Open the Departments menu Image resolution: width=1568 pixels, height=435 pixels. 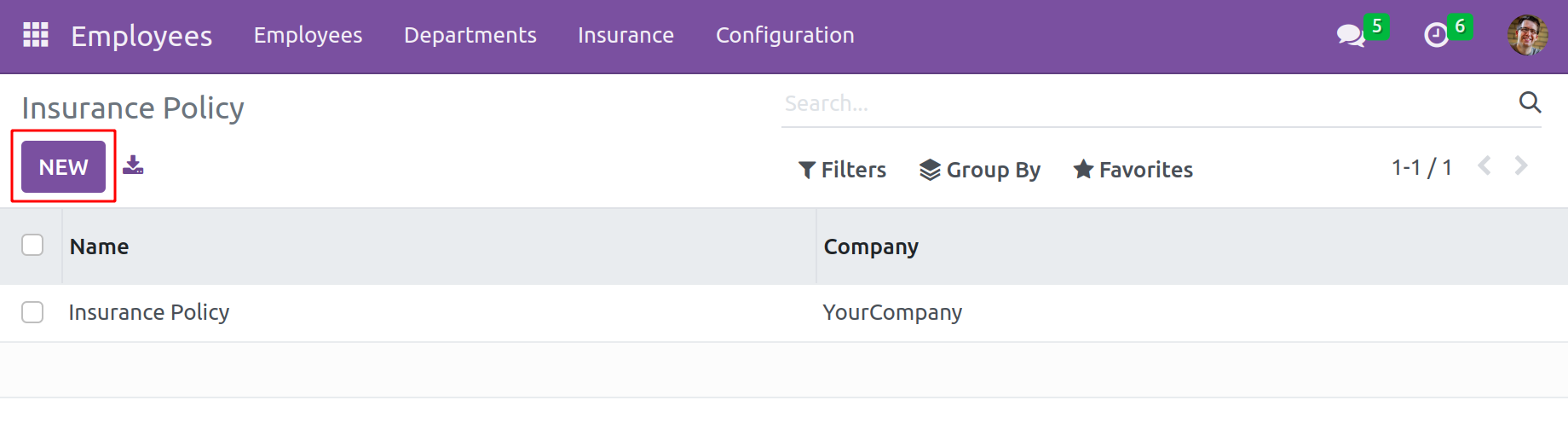[470, 35]
